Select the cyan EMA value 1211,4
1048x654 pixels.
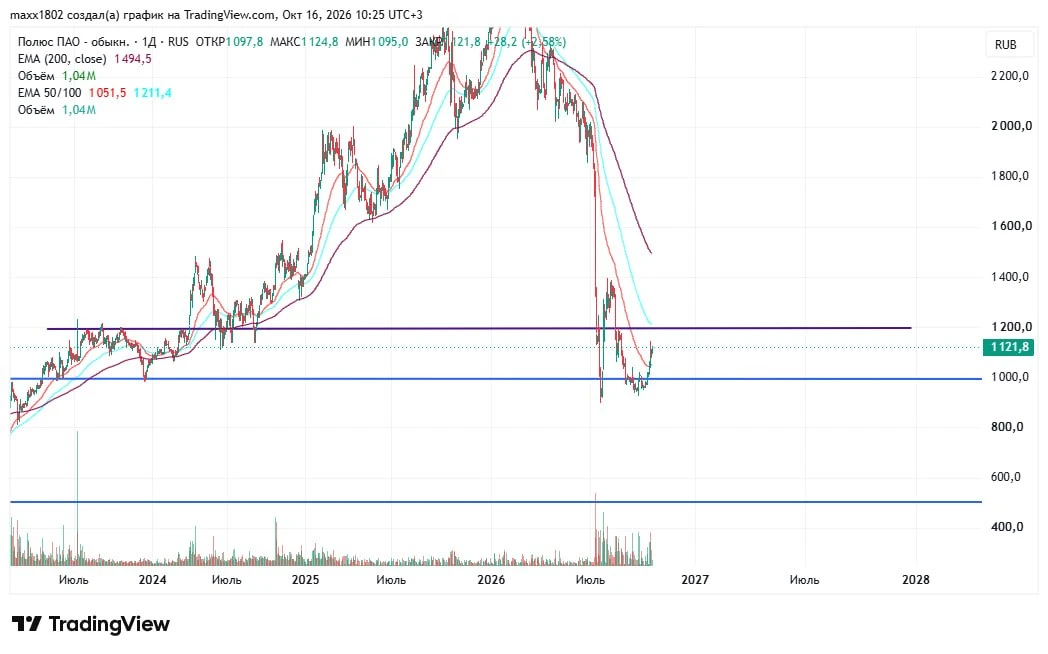tap(152, 93)
